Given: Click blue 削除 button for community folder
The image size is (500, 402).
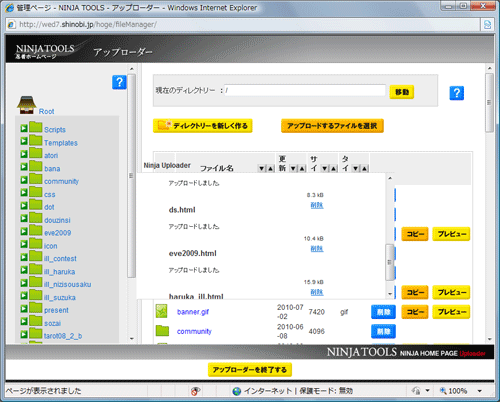Looking at the screenshot, I should [383, 331].
